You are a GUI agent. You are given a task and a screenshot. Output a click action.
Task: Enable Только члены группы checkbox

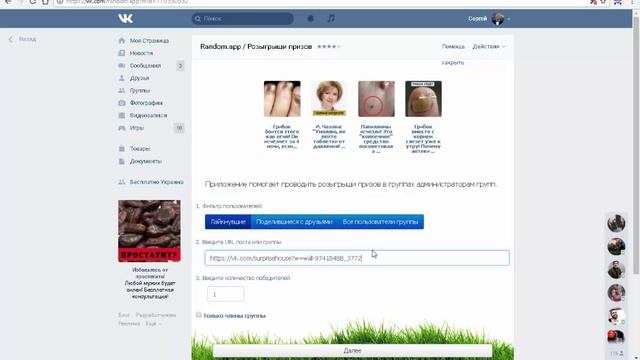click(x=199, y=315)
